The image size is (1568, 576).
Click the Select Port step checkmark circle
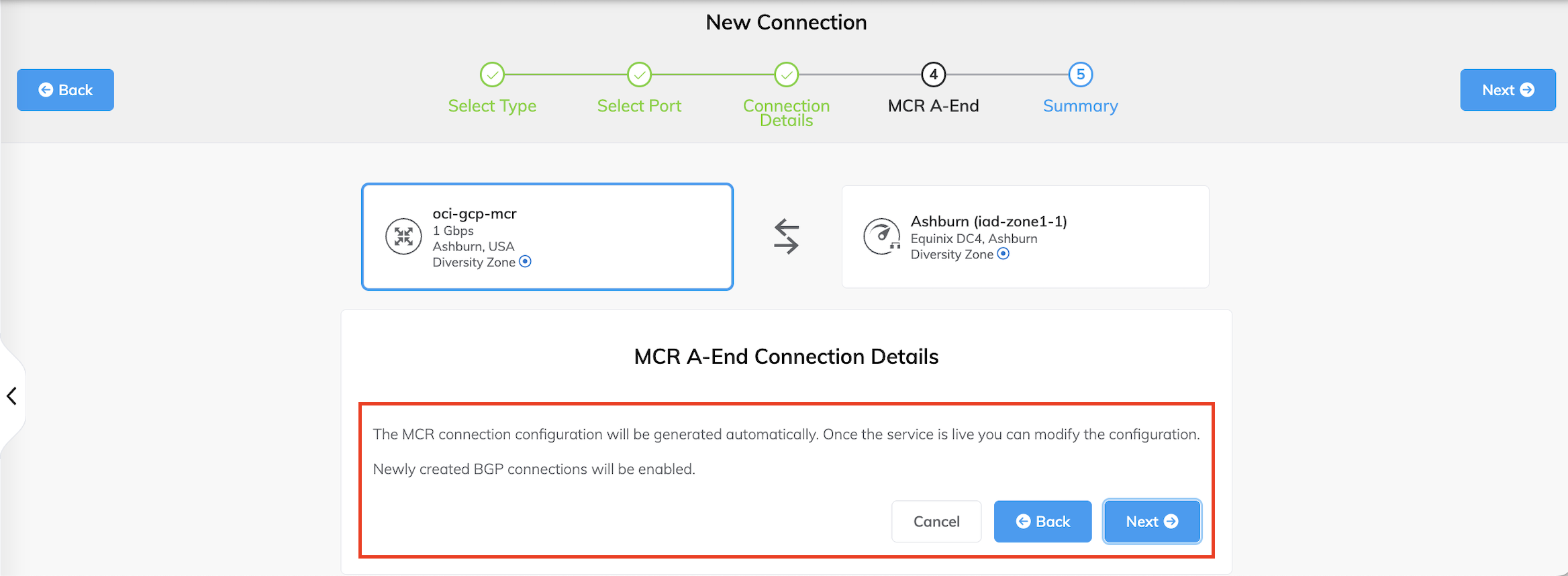639,75
